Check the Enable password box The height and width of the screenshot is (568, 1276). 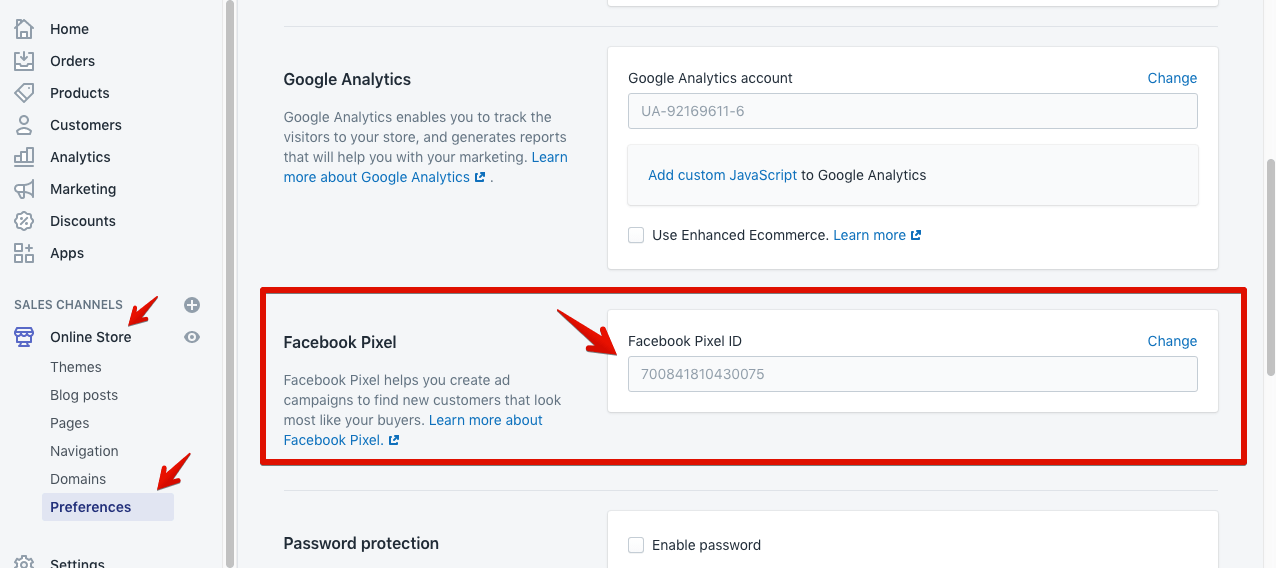point(636,545)
